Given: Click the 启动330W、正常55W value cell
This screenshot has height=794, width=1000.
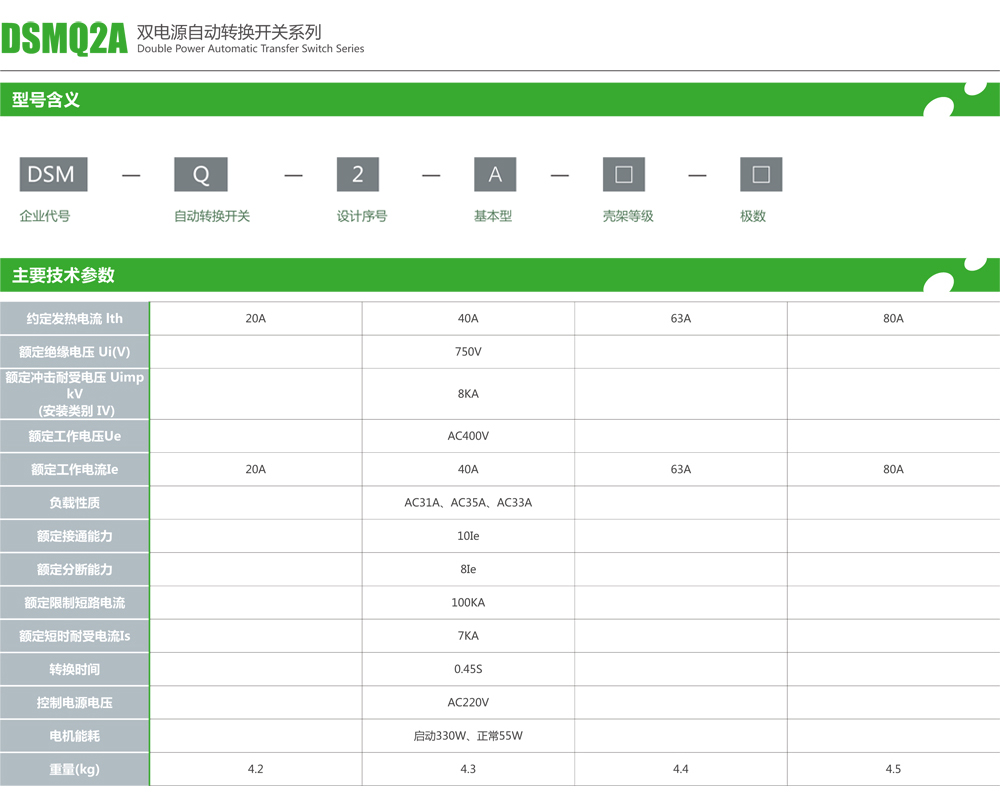Looking at the screenshot, I should point(468,735).
